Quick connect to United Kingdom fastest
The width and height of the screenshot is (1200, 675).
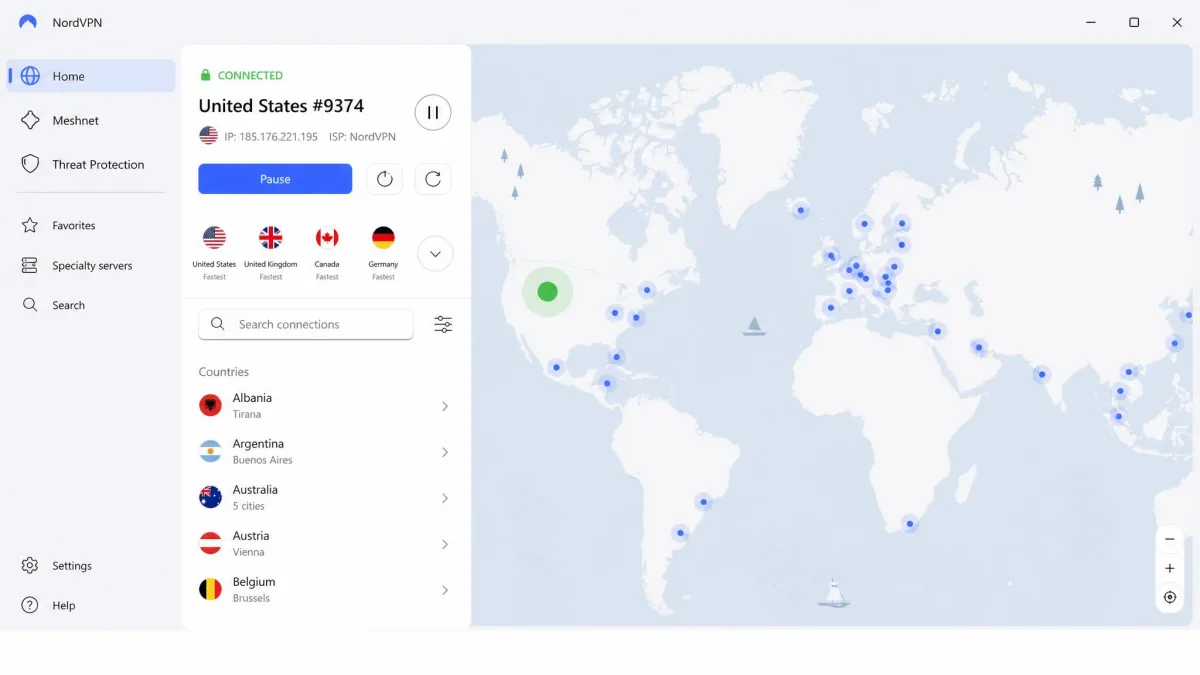(271, 253)
